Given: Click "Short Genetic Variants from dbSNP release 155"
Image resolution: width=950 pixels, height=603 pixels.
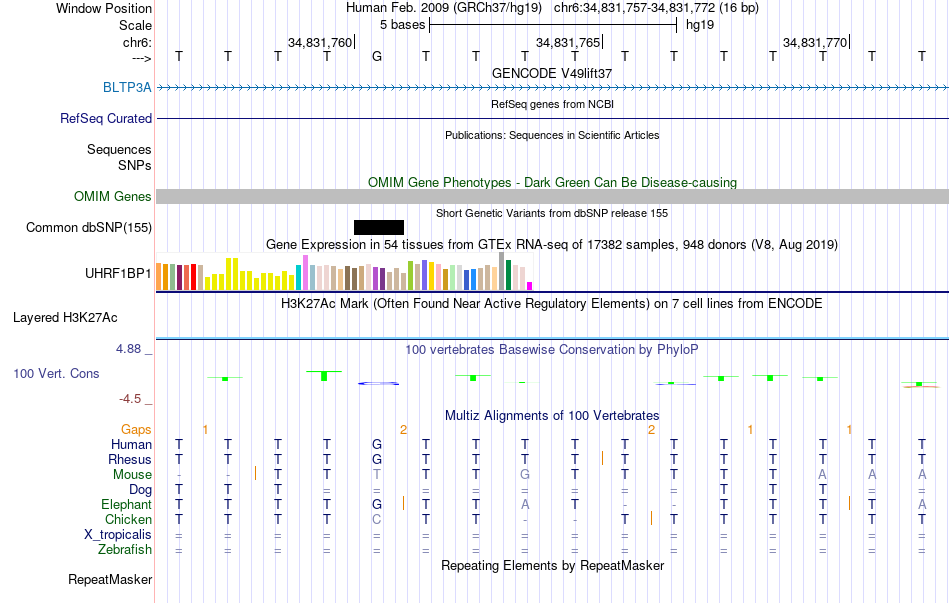Looking at the screenshot, I should click(x=552, y=213).
